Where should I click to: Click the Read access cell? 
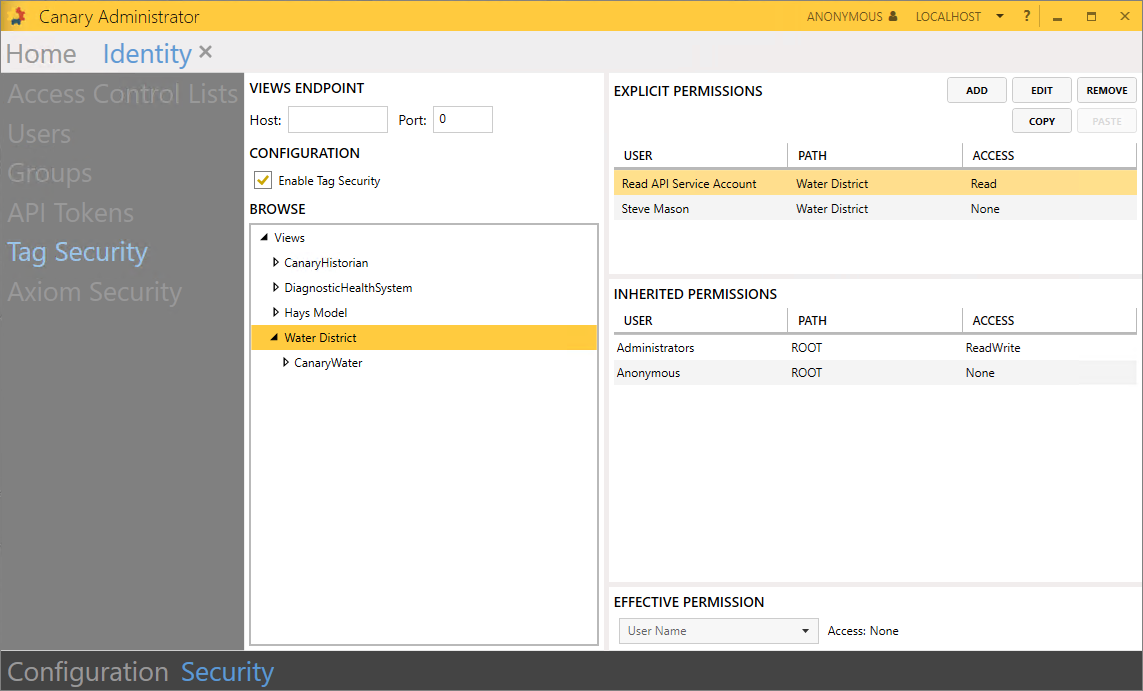click(983, 184)
